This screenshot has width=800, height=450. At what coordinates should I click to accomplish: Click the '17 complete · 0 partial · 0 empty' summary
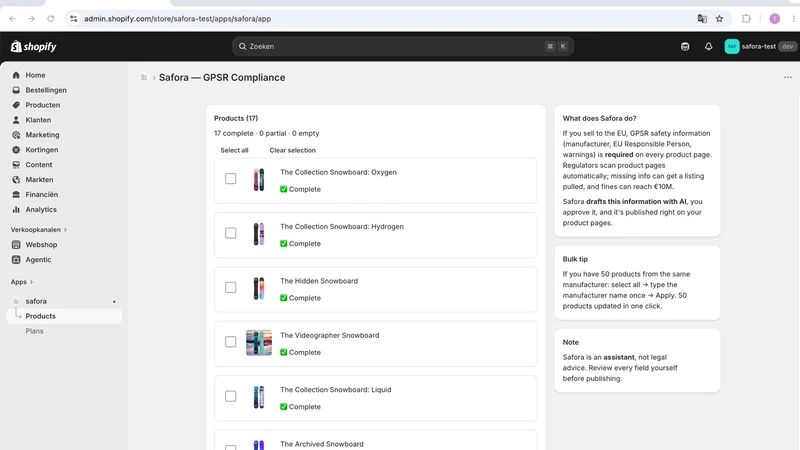coord(266,133)
